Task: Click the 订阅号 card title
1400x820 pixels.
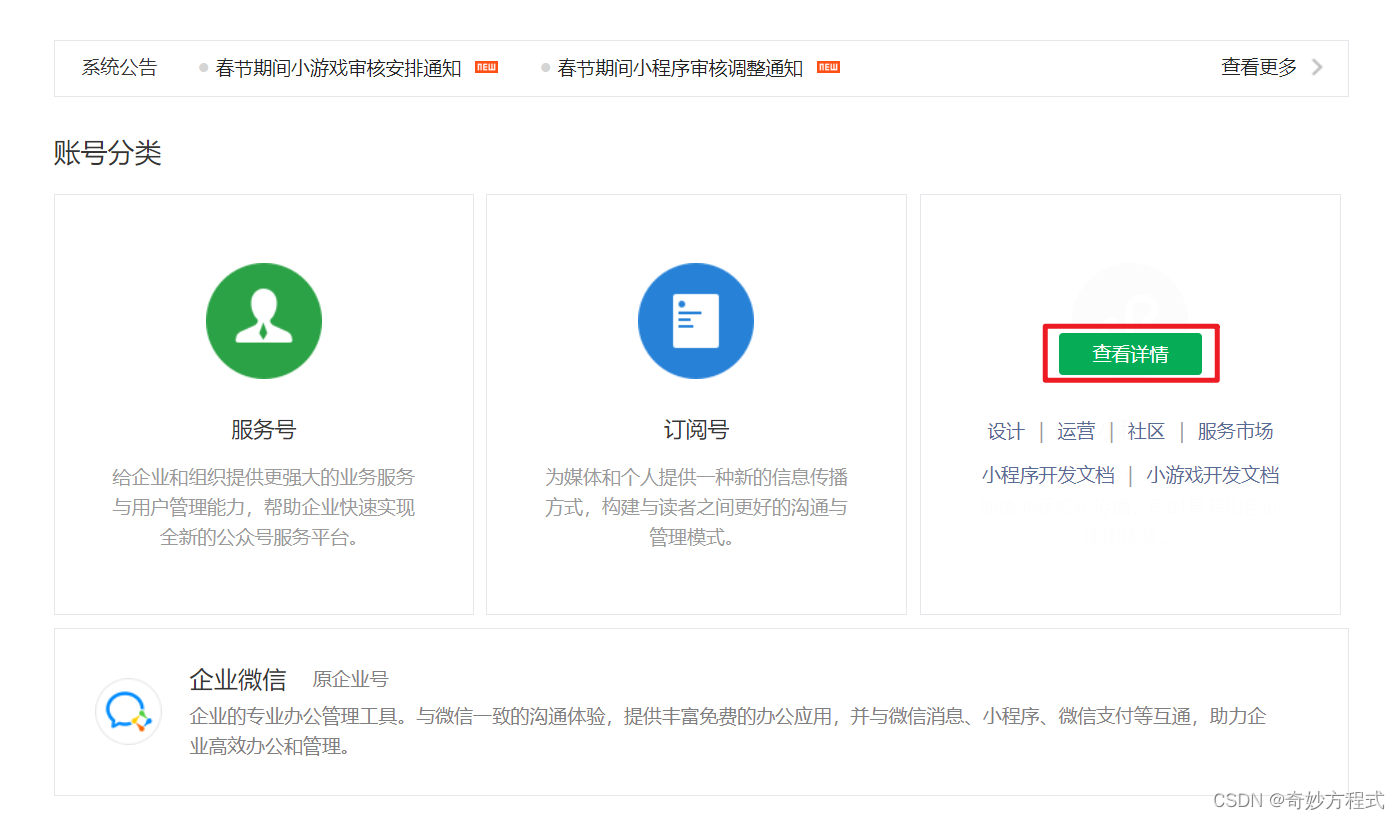Action: pos(696,430)
